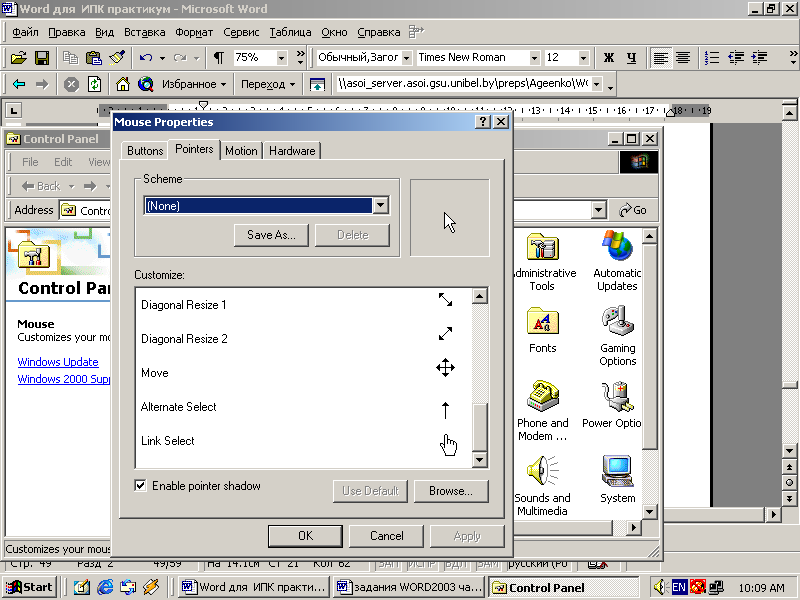The height and width of the screenshot is (600, 800).
Task: Open Gaming Options in Control Panel
Action: [x=617, y=336]
